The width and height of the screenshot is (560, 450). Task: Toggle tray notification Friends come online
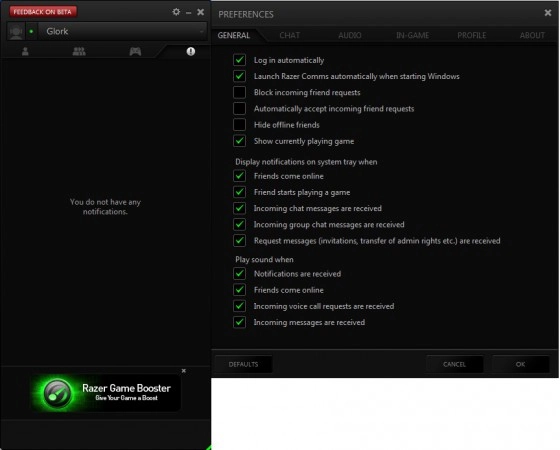pyautogui.click(x=240, y=176)
